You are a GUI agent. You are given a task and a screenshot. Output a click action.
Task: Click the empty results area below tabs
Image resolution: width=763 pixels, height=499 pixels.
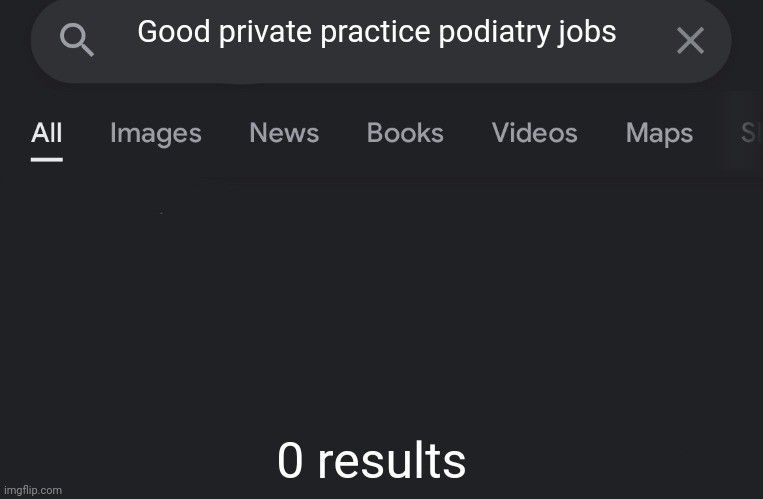coord(382,302)
